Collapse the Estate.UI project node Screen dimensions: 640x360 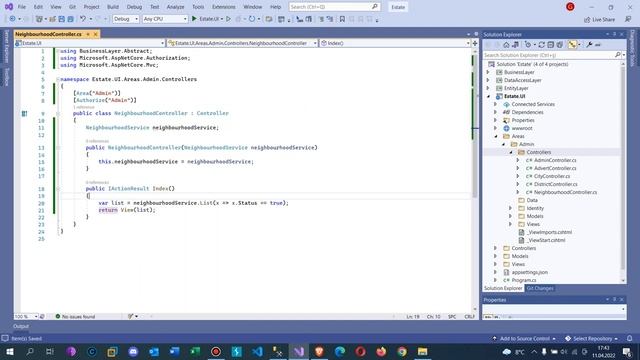point(489,96)
